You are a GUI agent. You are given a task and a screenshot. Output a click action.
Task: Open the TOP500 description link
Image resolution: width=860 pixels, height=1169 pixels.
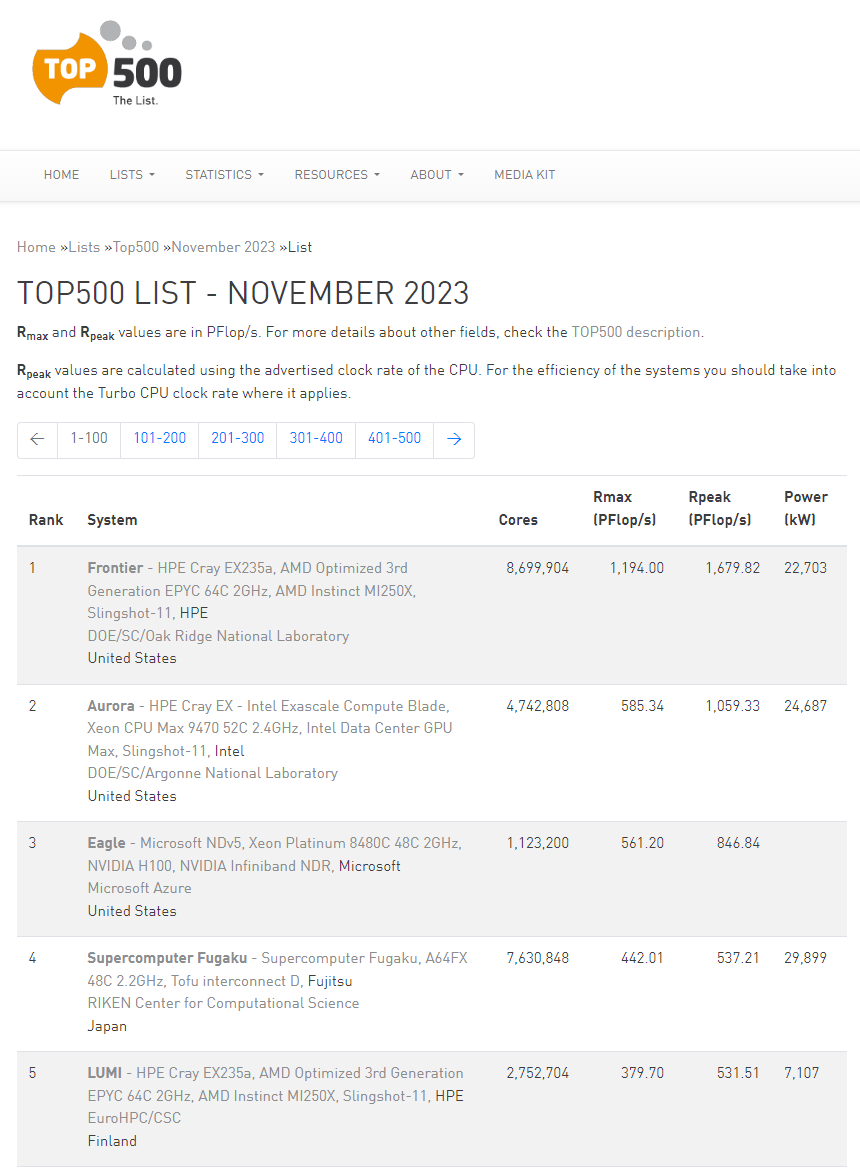pyautogui.click(x=636, y=332)
